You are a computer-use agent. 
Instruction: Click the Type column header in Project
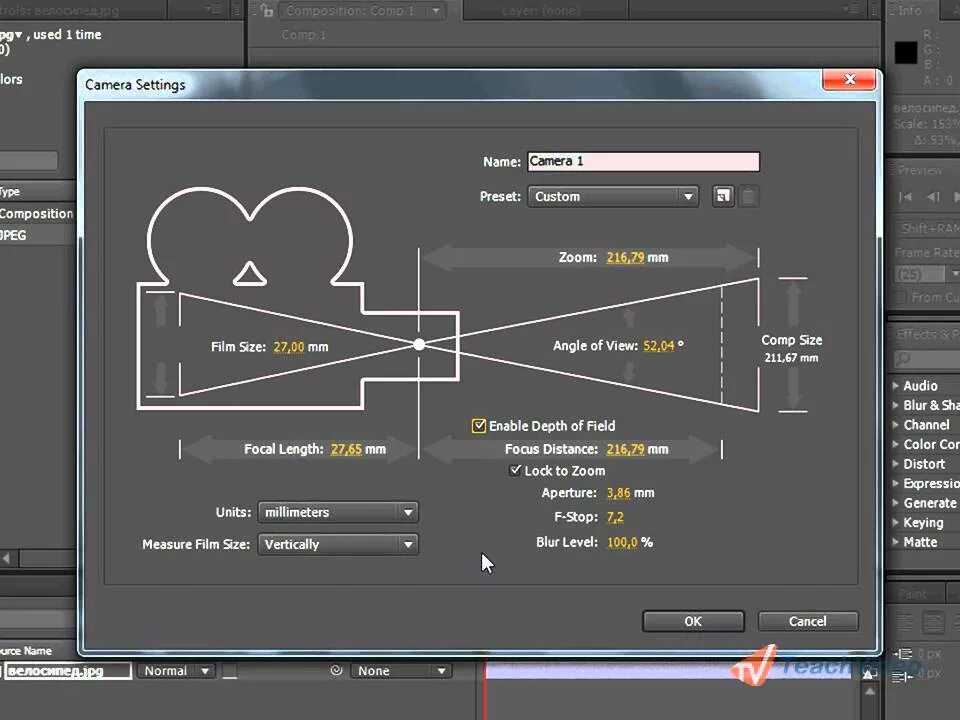tap(10, 192)
